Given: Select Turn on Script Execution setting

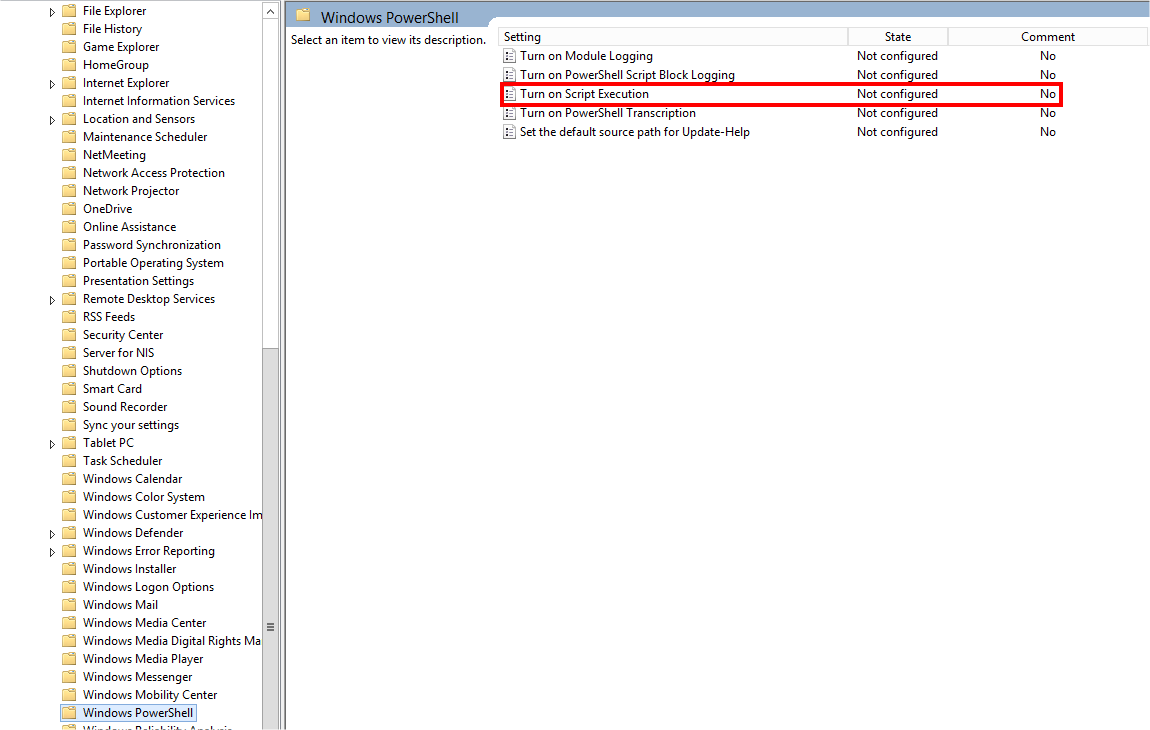Looking at the screenshot, I should point(585,94).
